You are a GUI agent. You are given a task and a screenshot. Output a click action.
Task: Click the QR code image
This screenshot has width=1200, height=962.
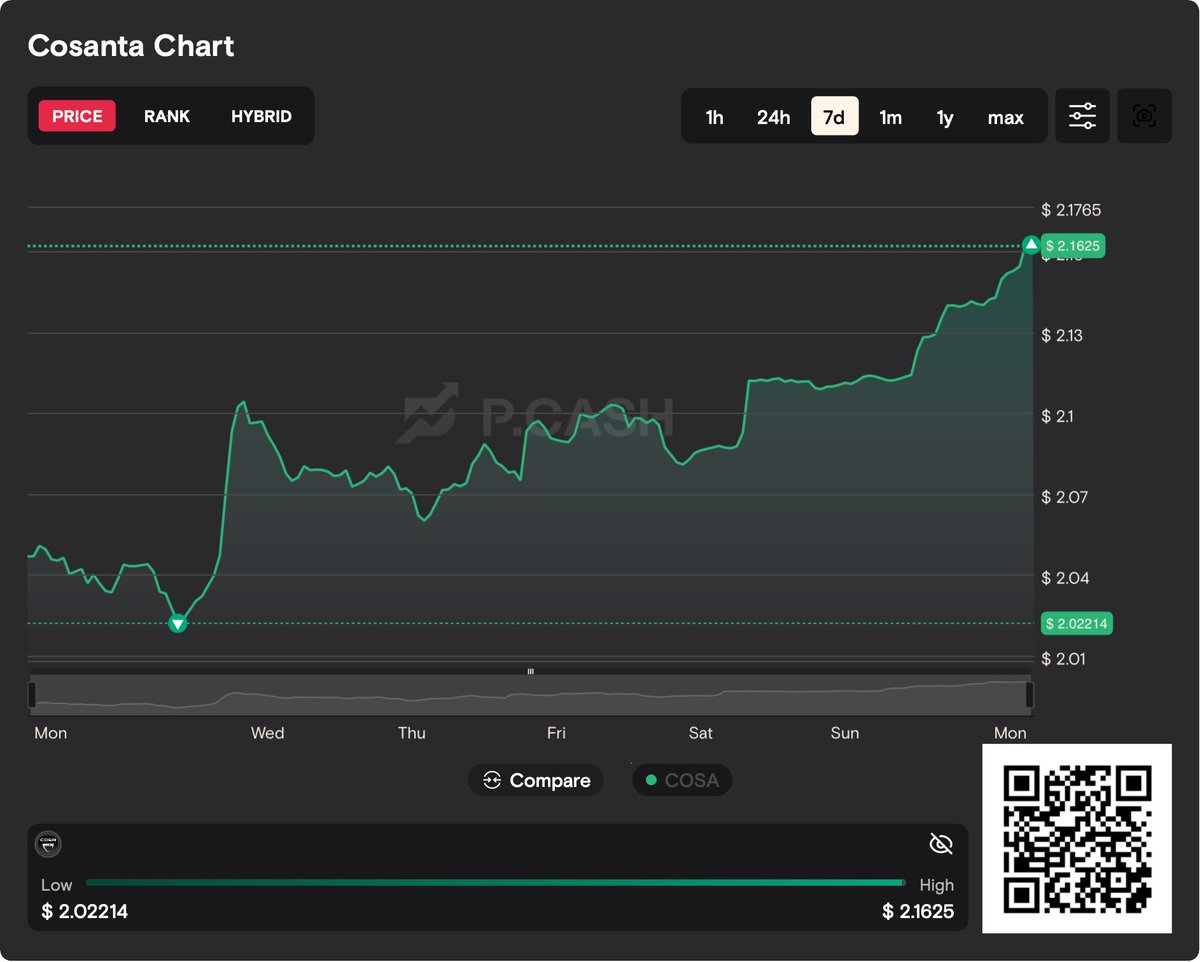[x=1077, y=838]
